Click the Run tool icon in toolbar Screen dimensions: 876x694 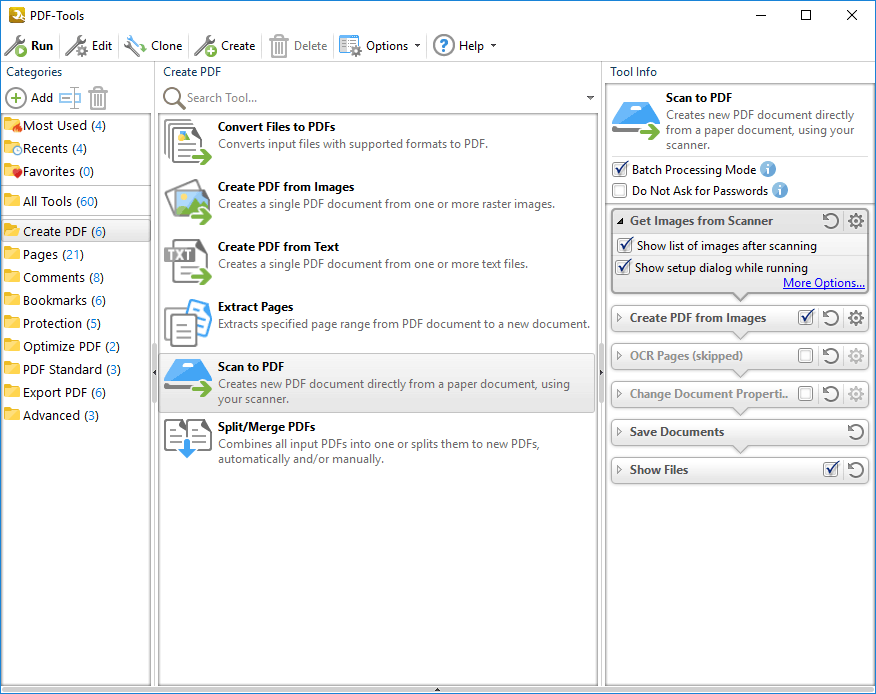tap(16, 46)
